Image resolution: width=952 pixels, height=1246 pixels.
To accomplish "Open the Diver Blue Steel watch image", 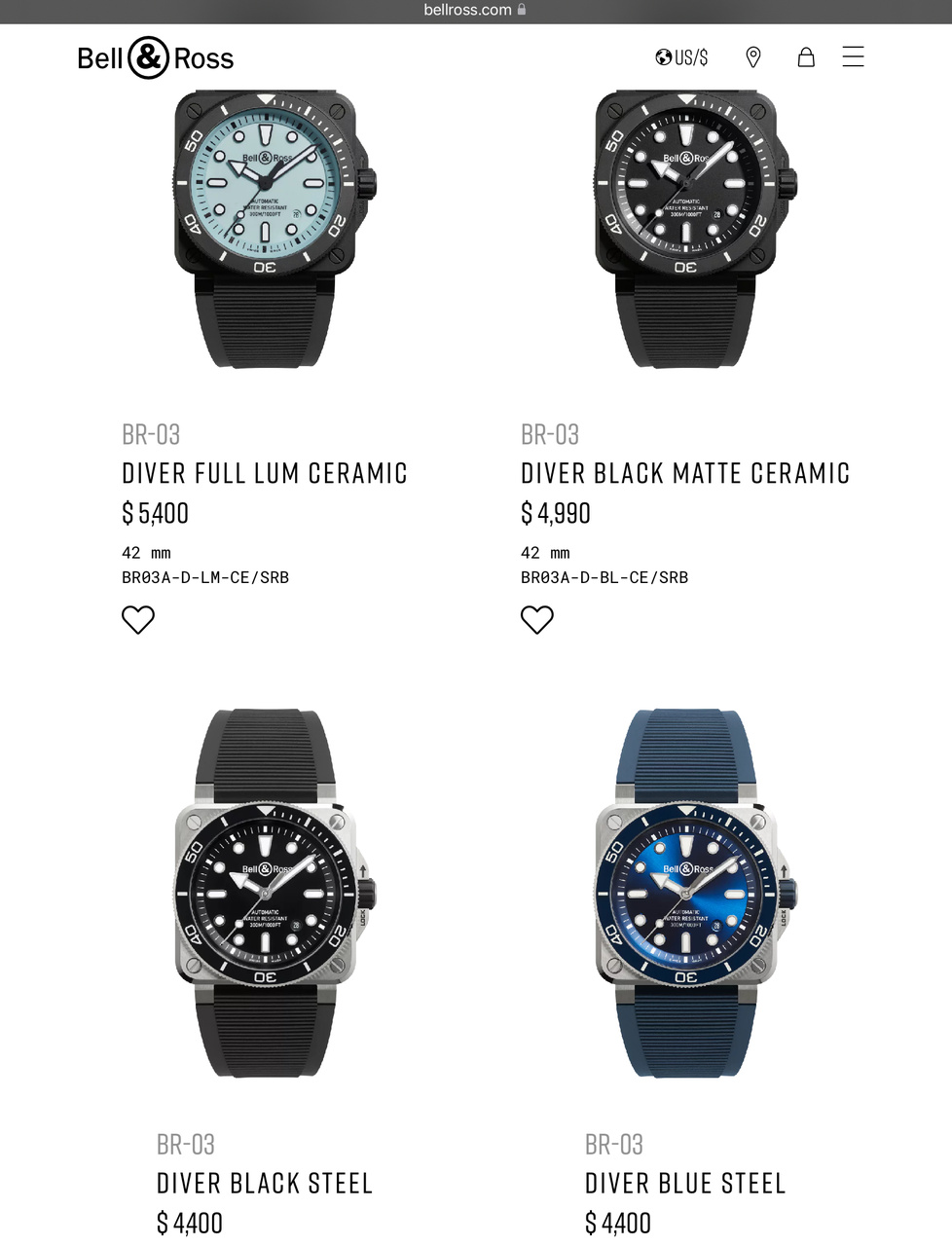I will [x=695, y=893].
